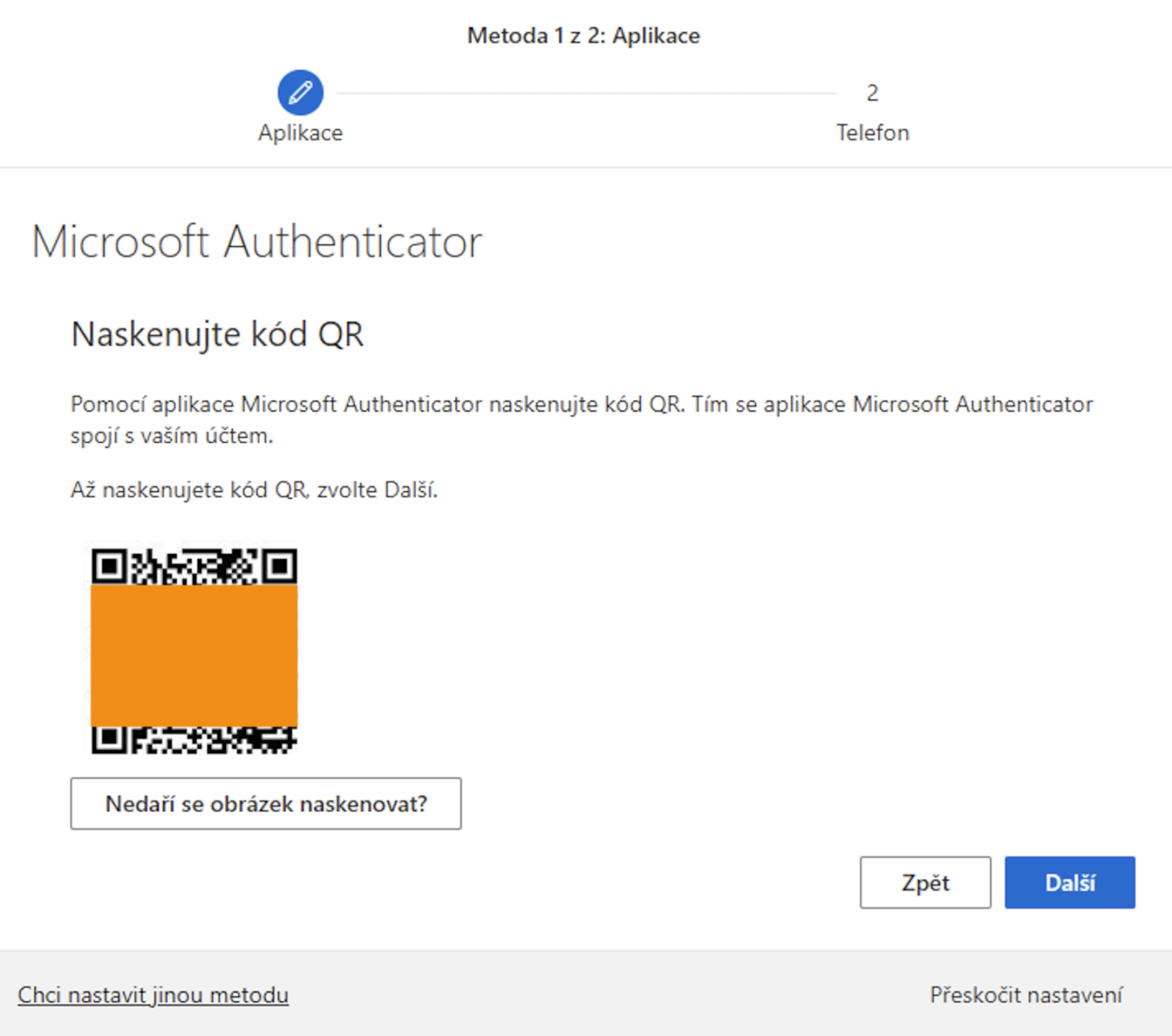Image resolution: width=1172 pixels, height=1036 pixels.
Task: Click the "Naskenujte kód QR" subheading
Action: point(217,334)
